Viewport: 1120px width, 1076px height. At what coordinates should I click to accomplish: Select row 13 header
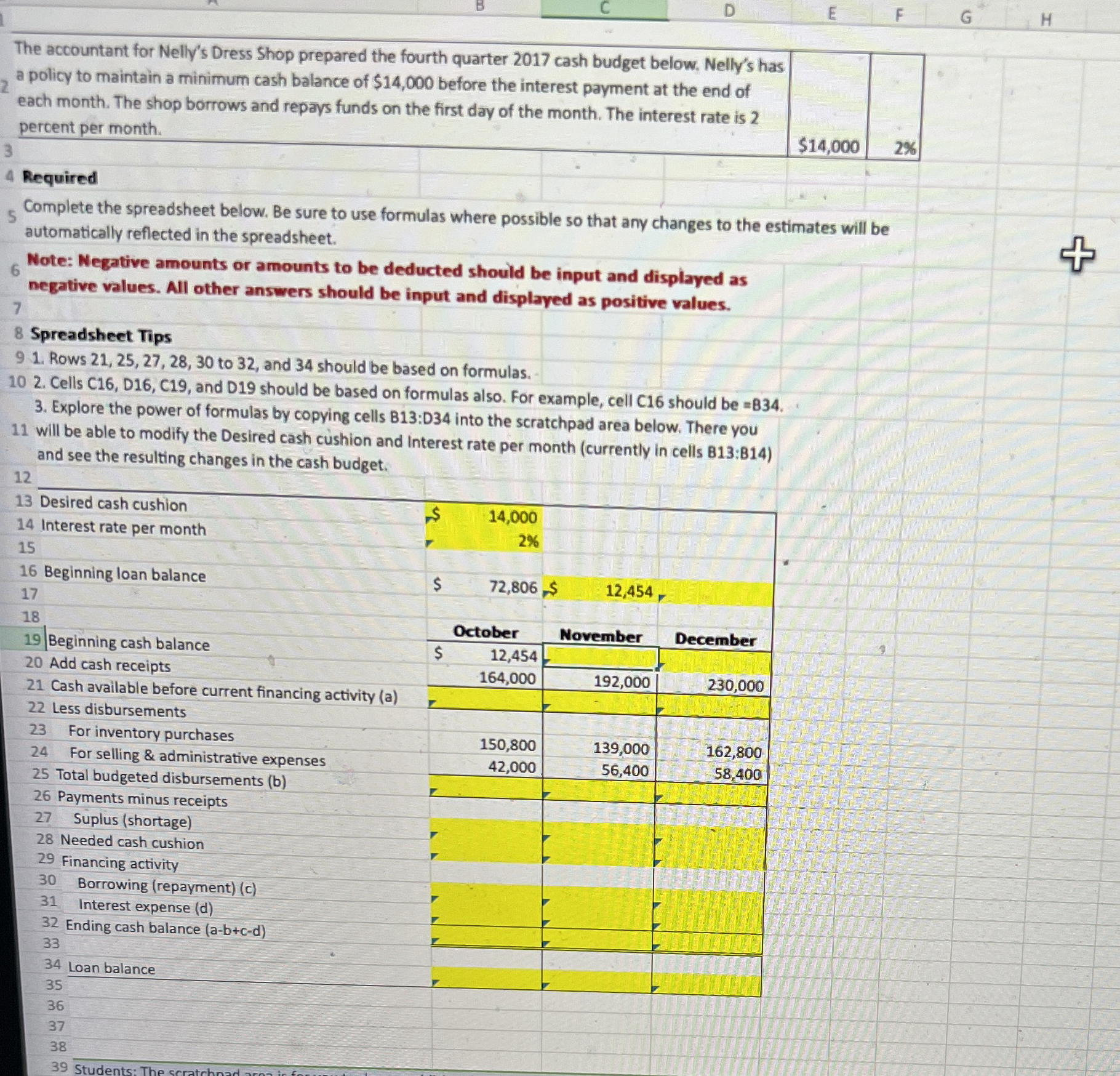[x=23, y=500]
